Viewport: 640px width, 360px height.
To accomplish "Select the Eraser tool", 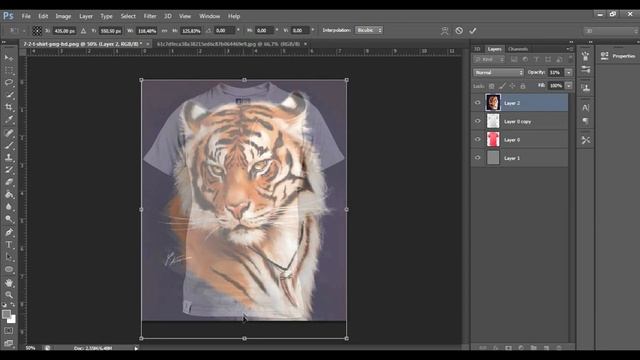I will [x=9, y=182].
